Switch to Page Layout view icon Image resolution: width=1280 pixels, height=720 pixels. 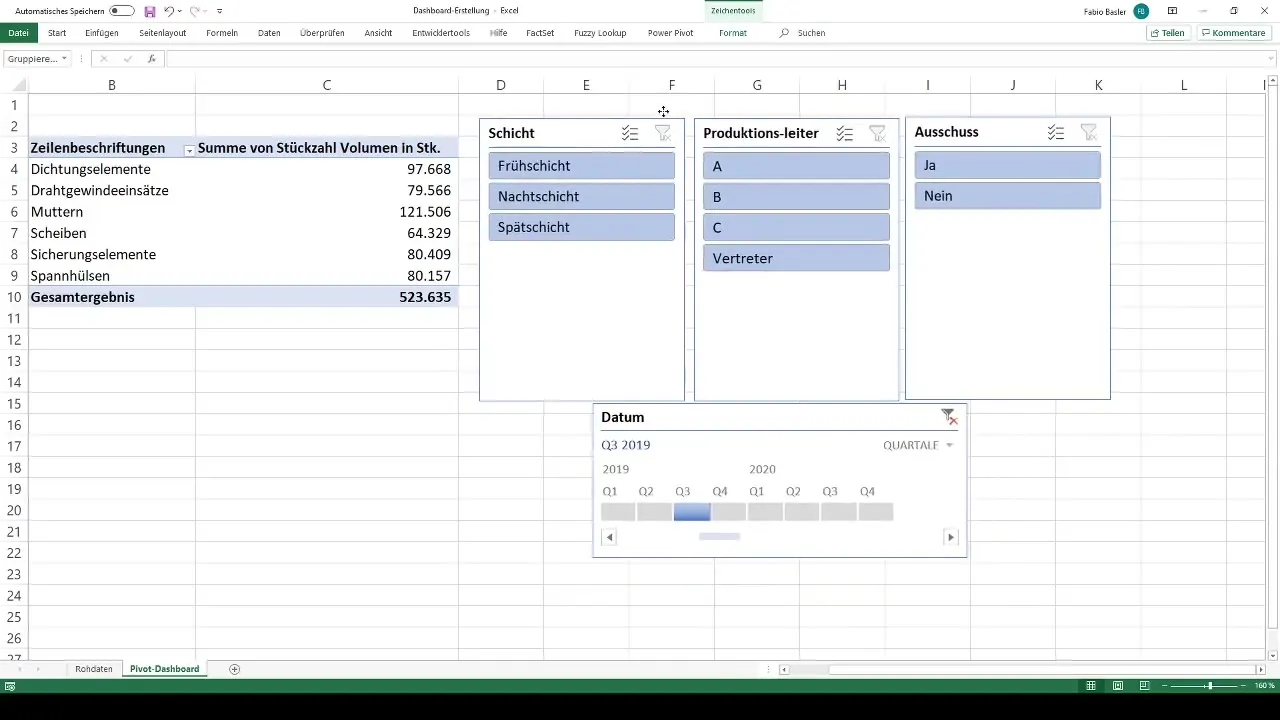coord(1118,686)
